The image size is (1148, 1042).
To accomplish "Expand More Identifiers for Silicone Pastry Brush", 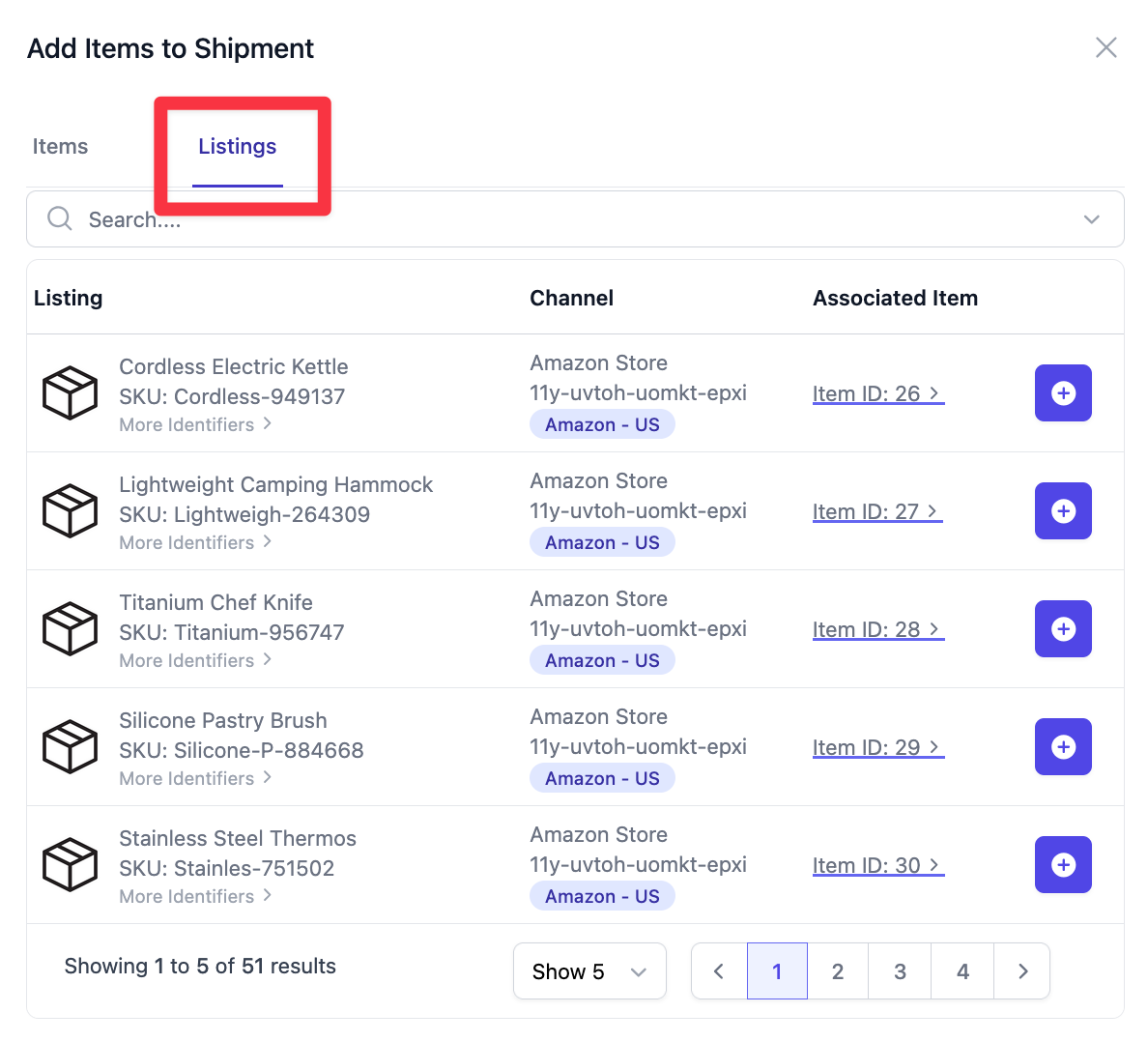I will (195, 778).
